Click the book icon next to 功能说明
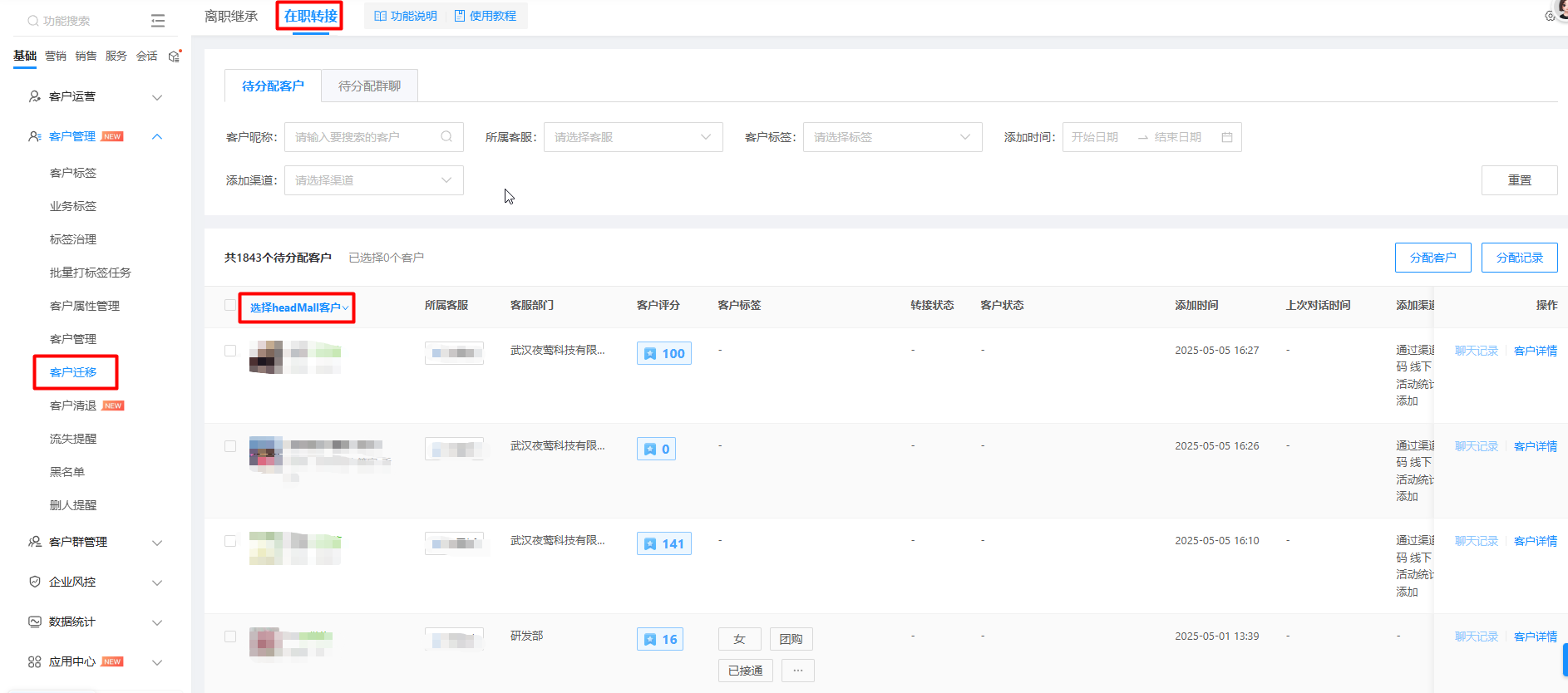This screenshot has width=1568, height=693. coord(381,16)
